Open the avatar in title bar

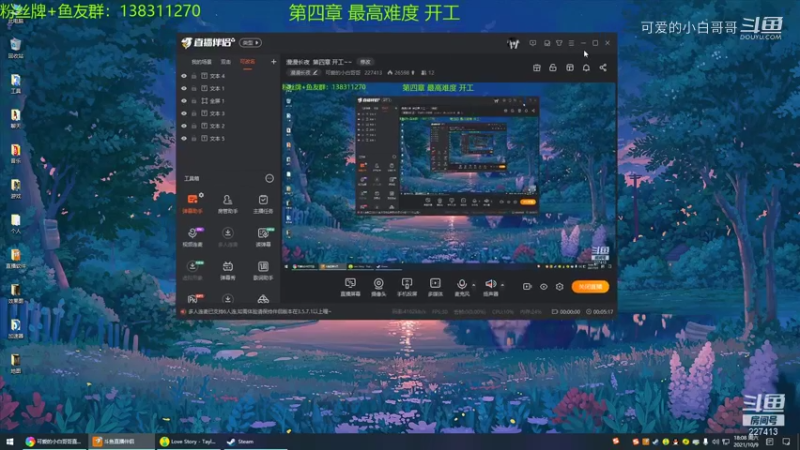point(513,44)
